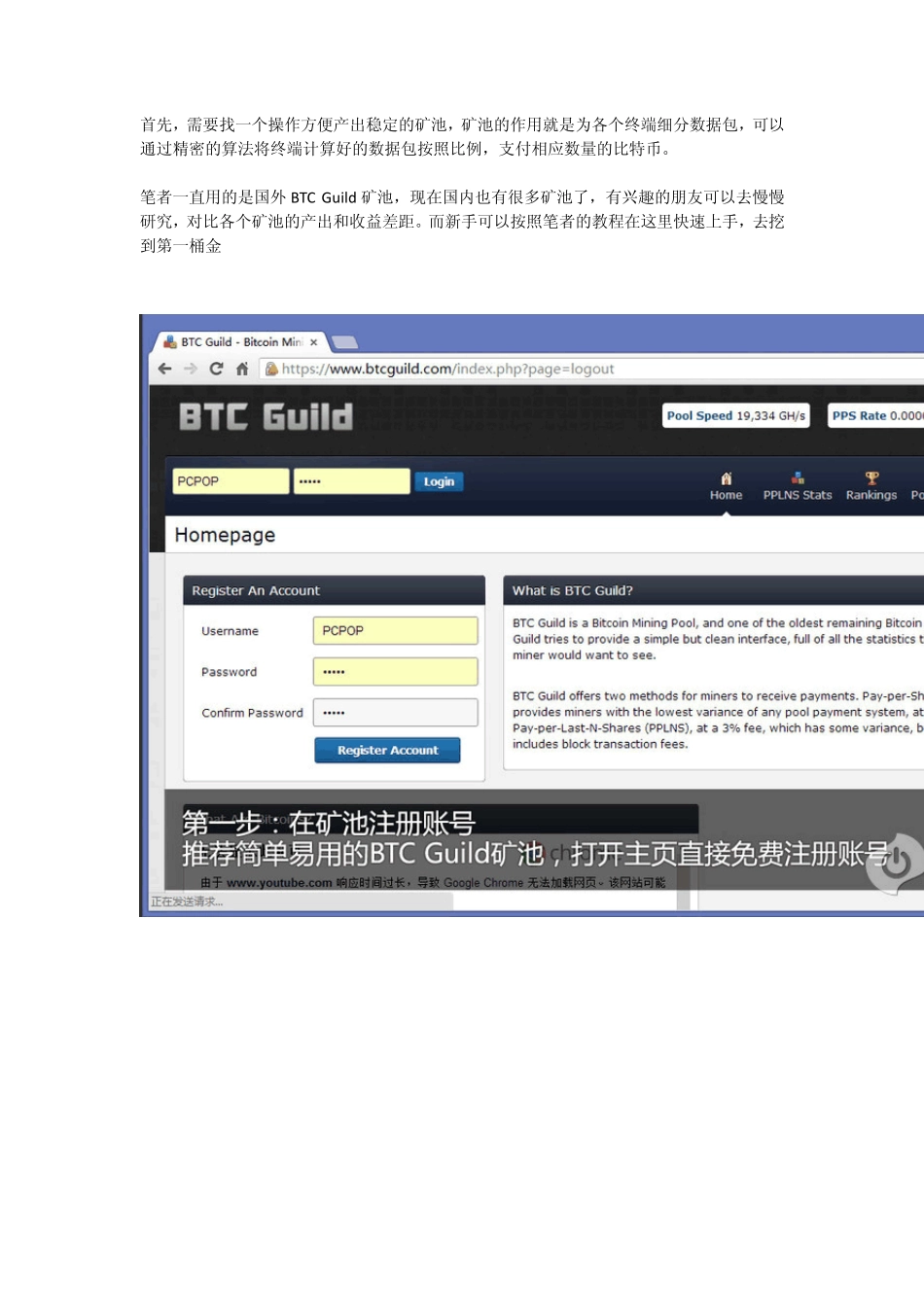Viewport: 924px width, 1307px height.
Task: Open a new tab button
Action: [x=344, y=342]
